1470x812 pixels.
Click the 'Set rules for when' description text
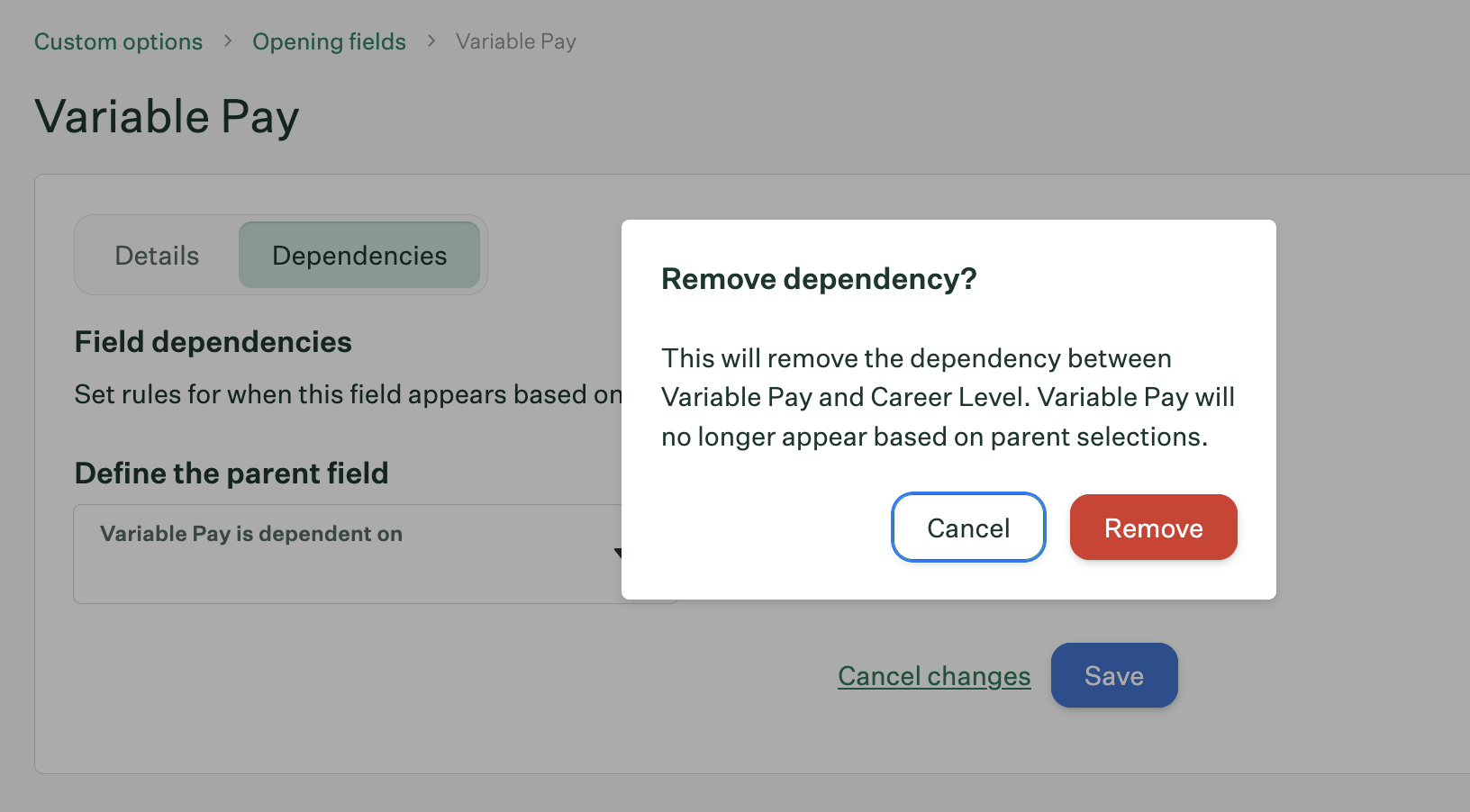point(347,394)
